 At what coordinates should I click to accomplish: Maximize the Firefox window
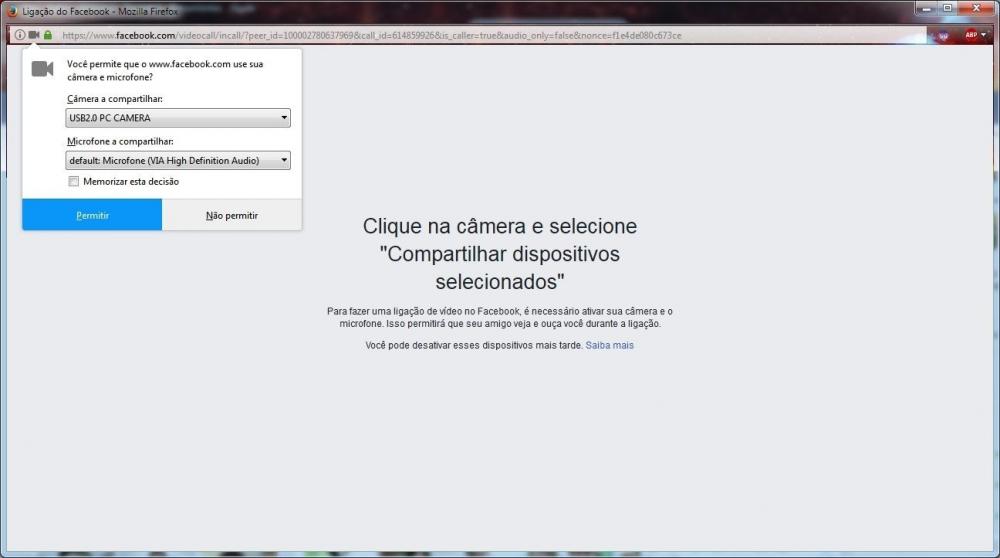[948, 8]
